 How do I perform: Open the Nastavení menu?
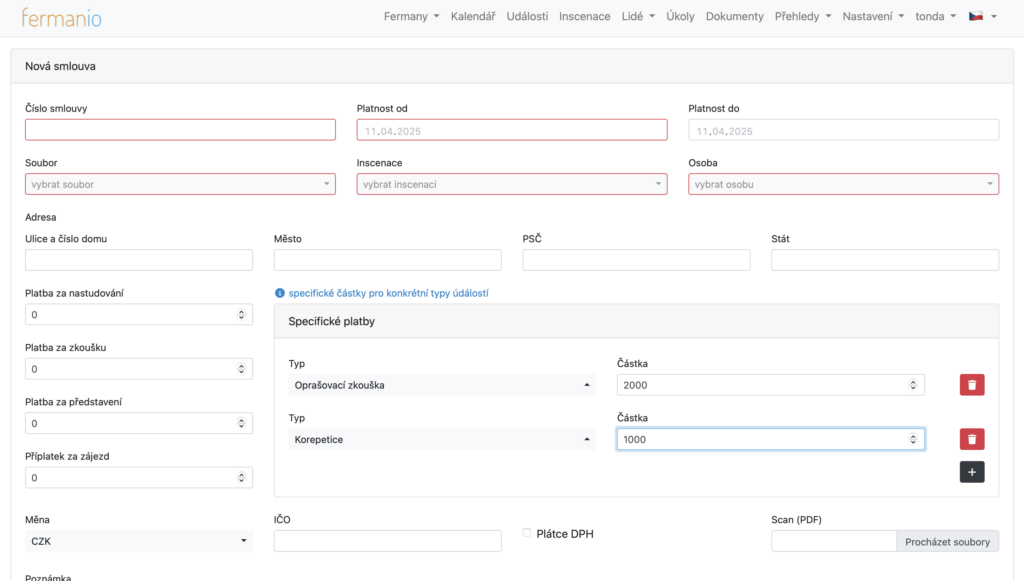coord(873,16)
